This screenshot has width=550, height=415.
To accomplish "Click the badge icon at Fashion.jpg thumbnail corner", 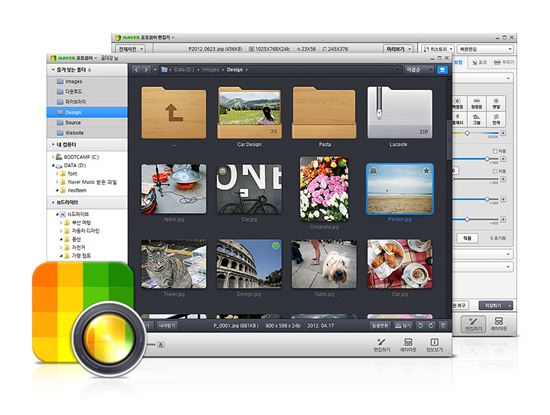I will click(x=373, y=171).
